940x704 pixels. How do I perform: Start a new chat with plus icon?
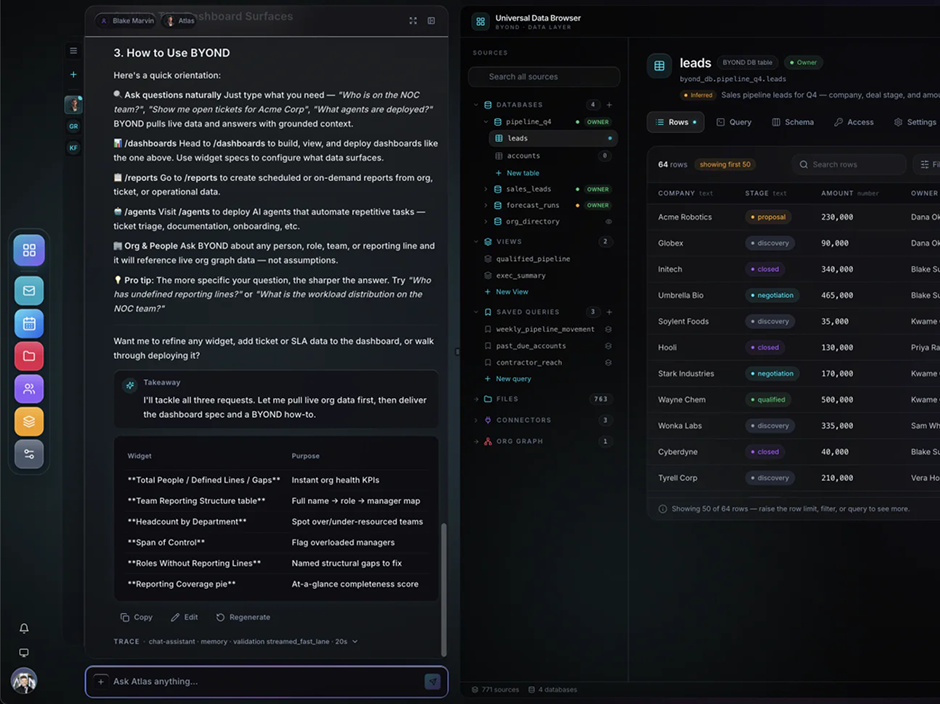pyautogui.click(x=73, y=74)
